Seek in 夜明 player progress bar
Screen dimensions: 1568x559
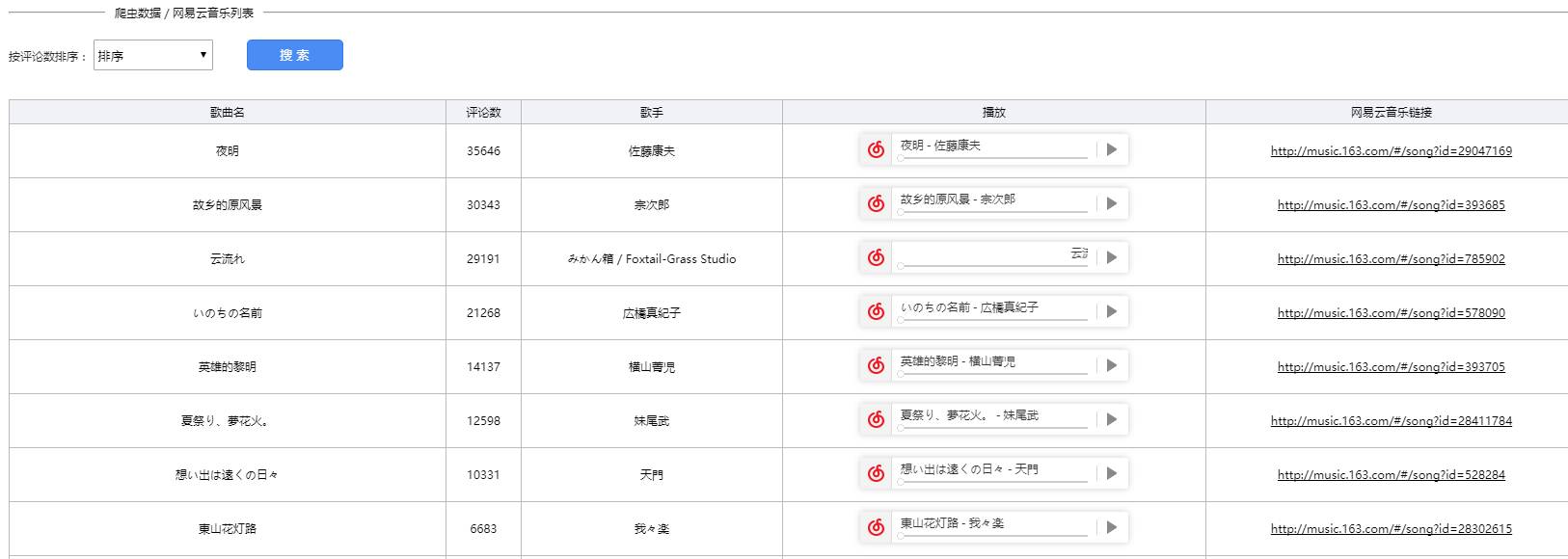(993, 157)
